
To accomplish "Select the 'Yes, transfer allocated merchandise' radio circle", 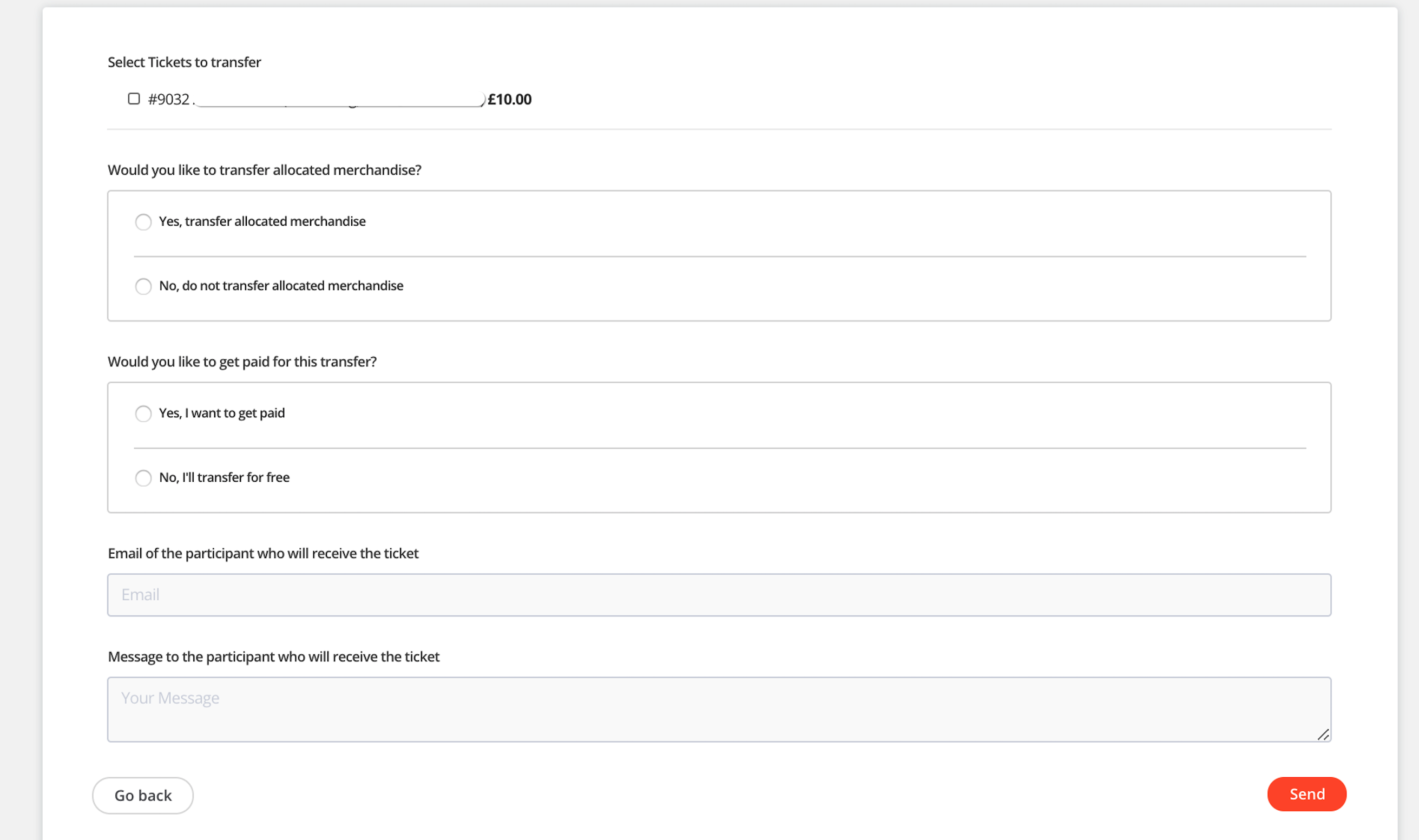I will tap(143, 222).
